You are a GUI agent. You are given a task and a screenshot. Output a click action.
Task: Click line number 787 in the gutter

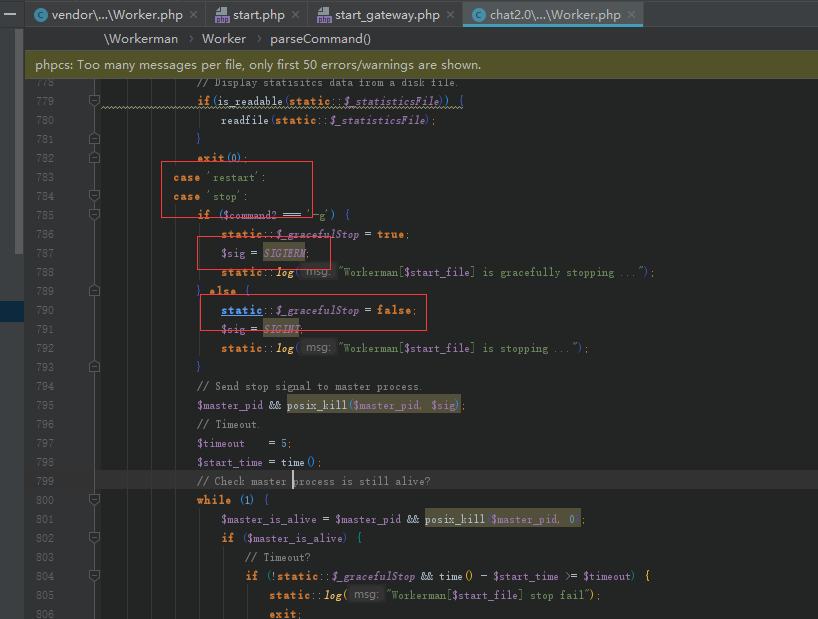[45, 253]
